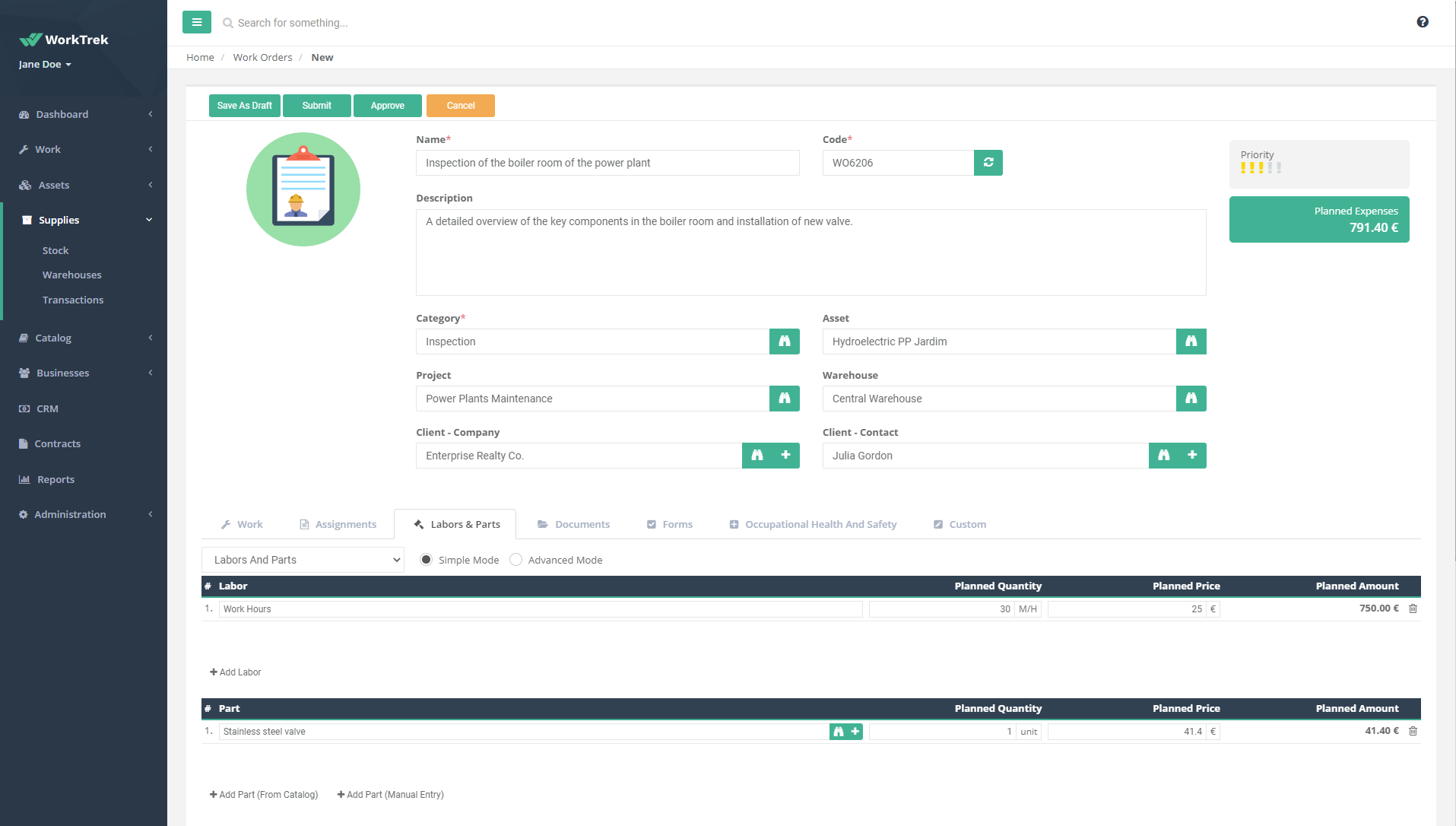Add a new labor line

pyautogui.click(x=236, y=672)
